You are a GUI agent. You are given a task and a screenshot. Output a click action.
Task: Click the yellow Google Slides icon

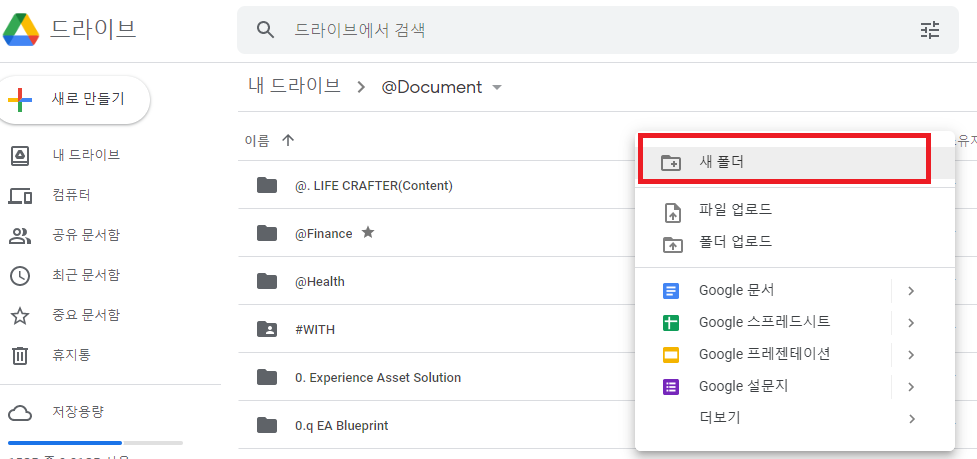click(670, 355)
